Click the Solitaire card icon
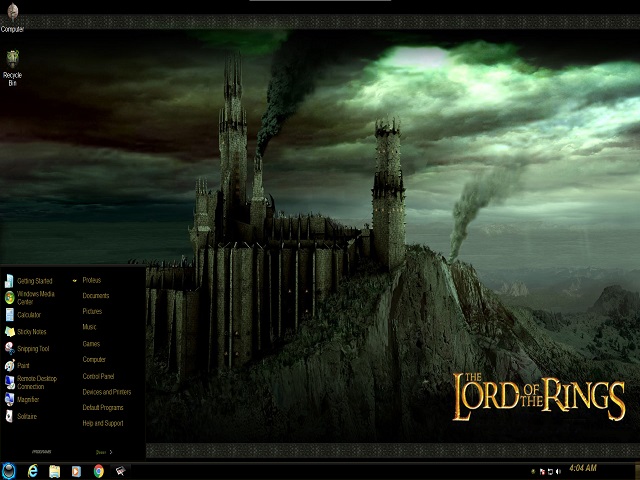 (9, 416)
